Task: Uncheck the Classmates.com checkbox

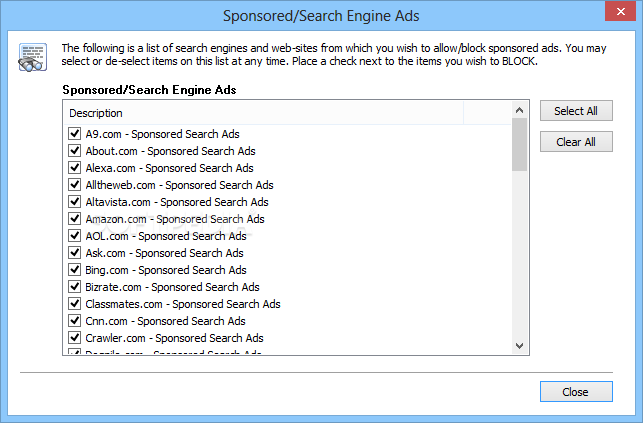Action: pyautogui.click(x=75, y=304)
